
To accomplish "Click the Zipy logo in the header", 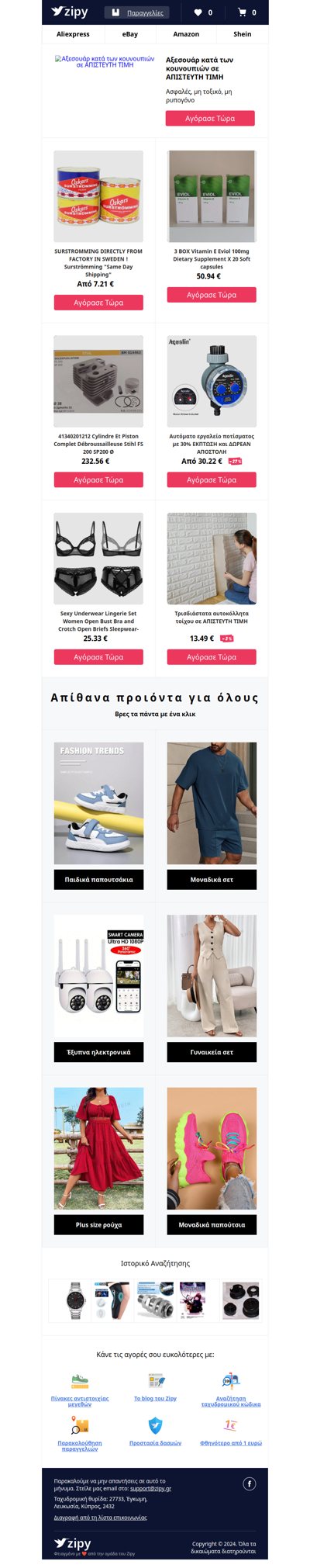I will pos(70,12).
